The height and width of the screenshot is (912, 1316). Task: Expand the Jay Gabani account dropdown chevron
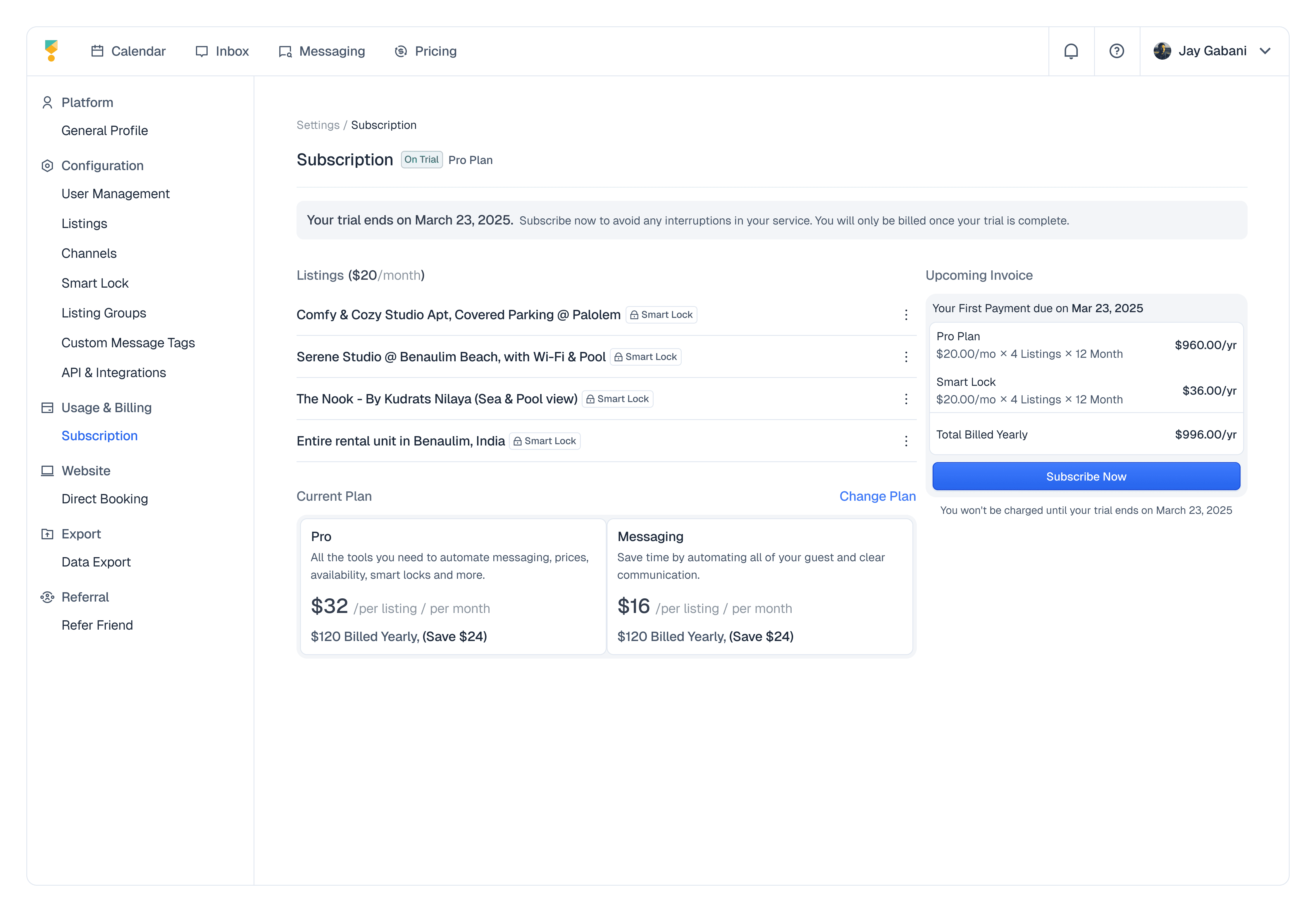click(x=1265, y=51)
